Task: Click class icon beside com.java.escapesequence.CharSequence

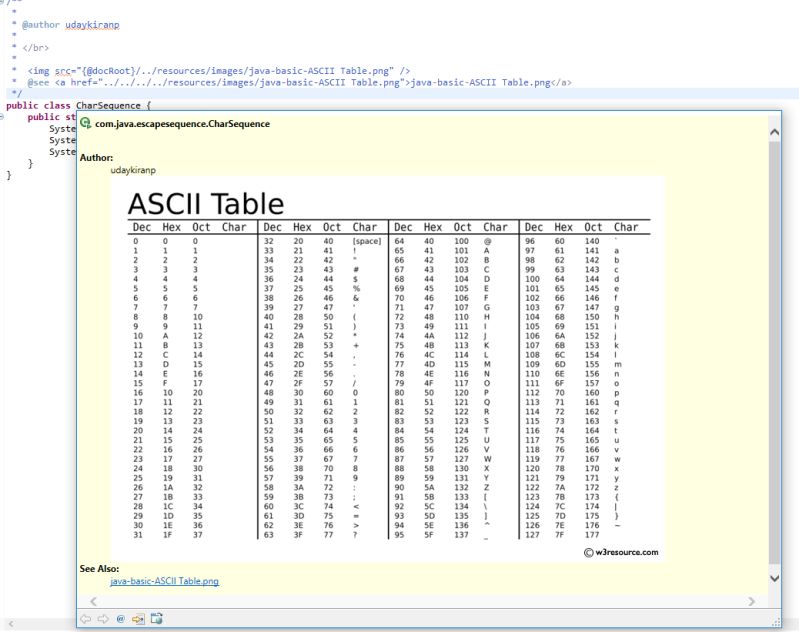Action: point(86,123)
